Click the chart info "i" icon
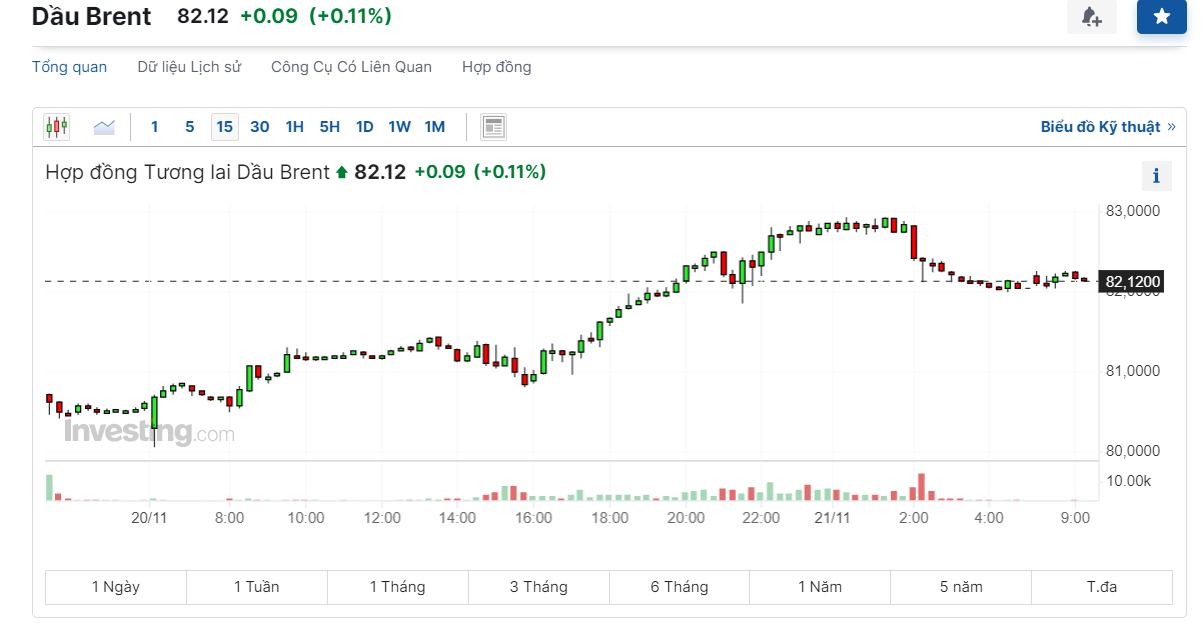Image resolution: width=1203 pixels, height=626 pixels. [x=1157, y=176]
